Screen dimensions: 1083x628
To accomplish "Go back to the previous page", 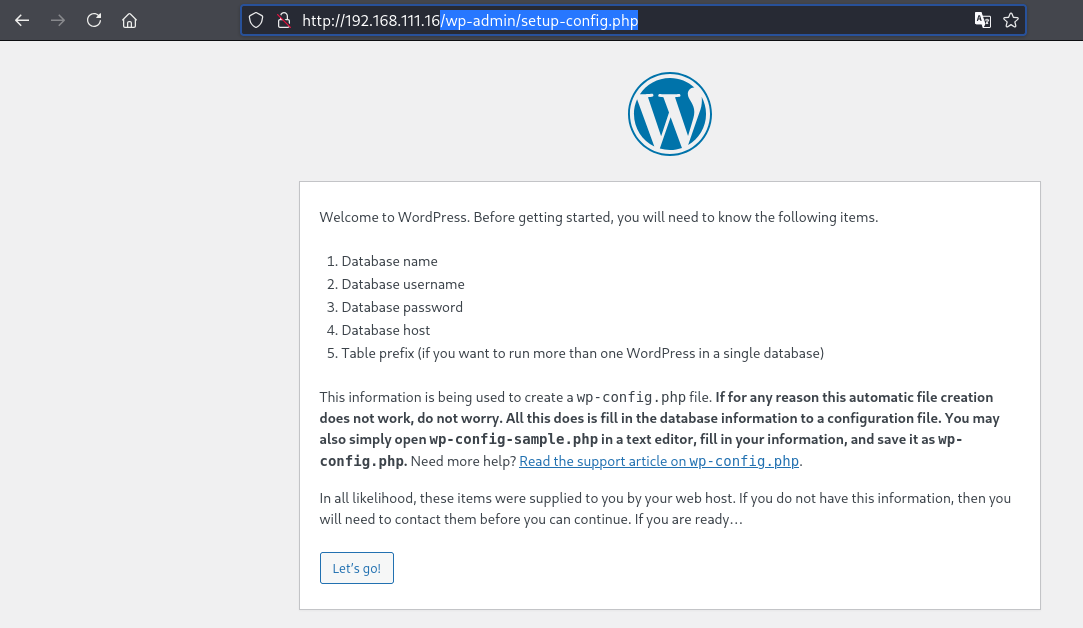I will (x=22, y=21).
